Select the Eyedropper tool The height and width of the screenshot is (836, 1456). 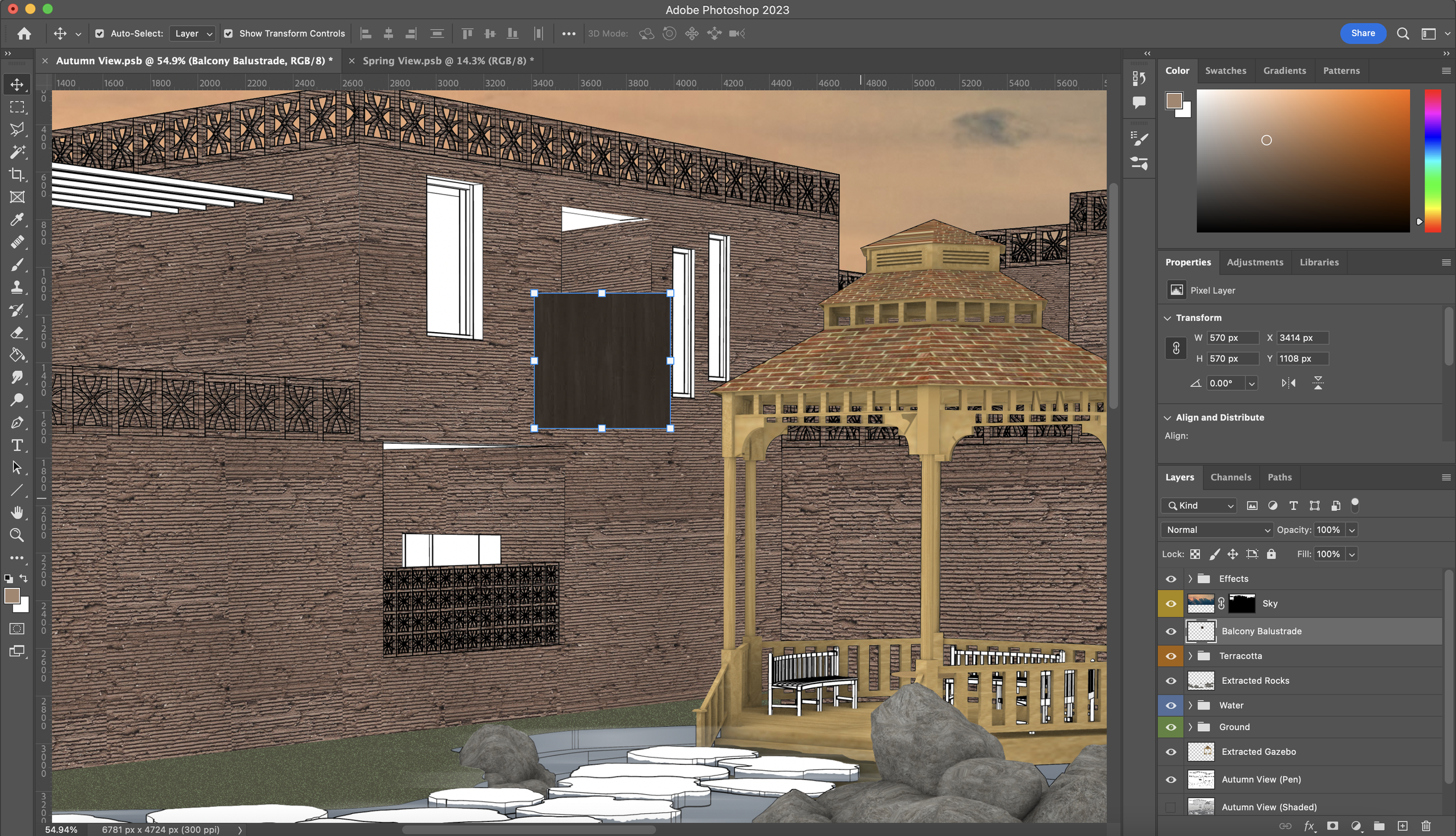click(x=17, y=220)
